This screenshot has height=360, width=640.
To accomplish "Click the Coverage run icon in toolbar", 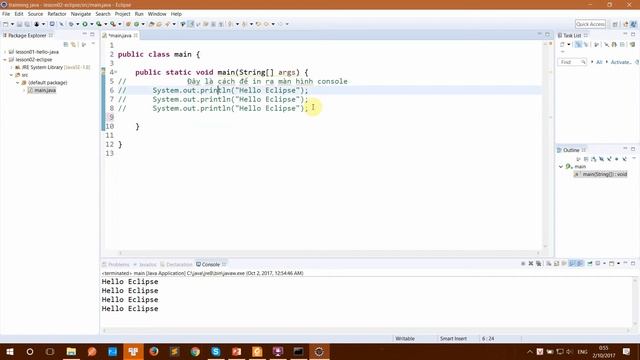I will pos(99,24).
